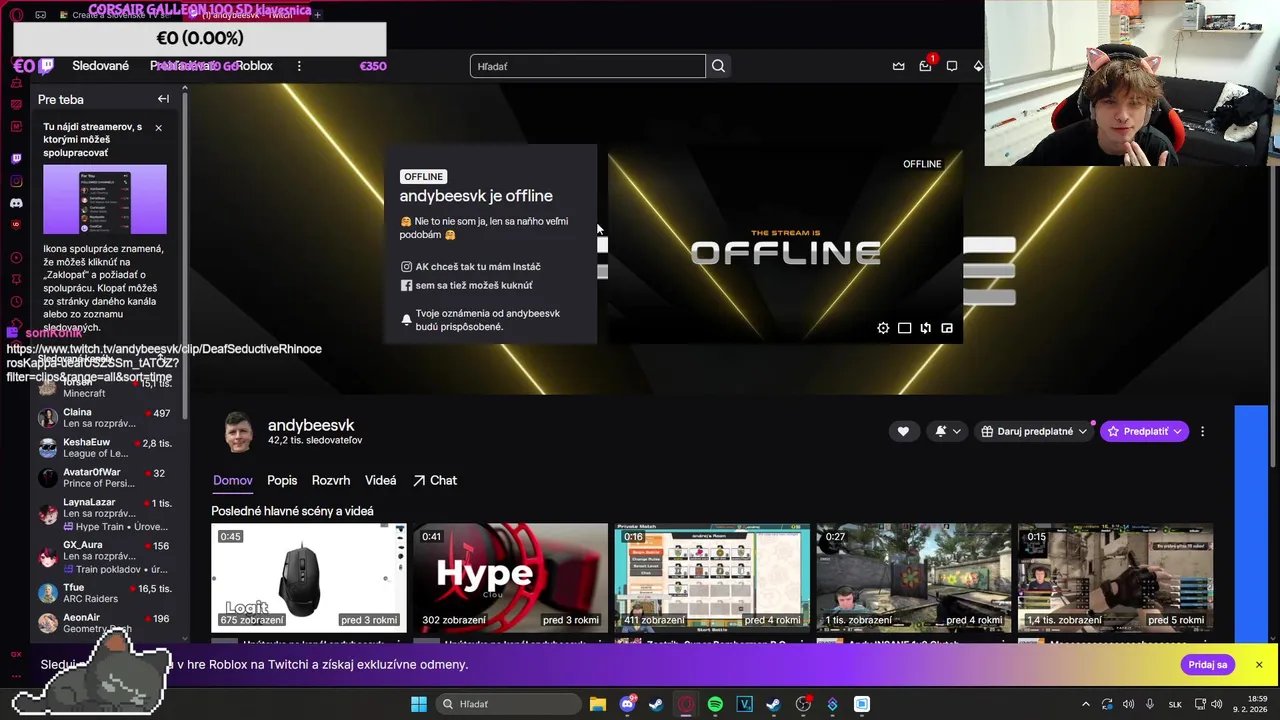Click the Posledné hlavné scény a videá heading
The height and width of the screenshot is (720, 1280).
tap(292, 511)
